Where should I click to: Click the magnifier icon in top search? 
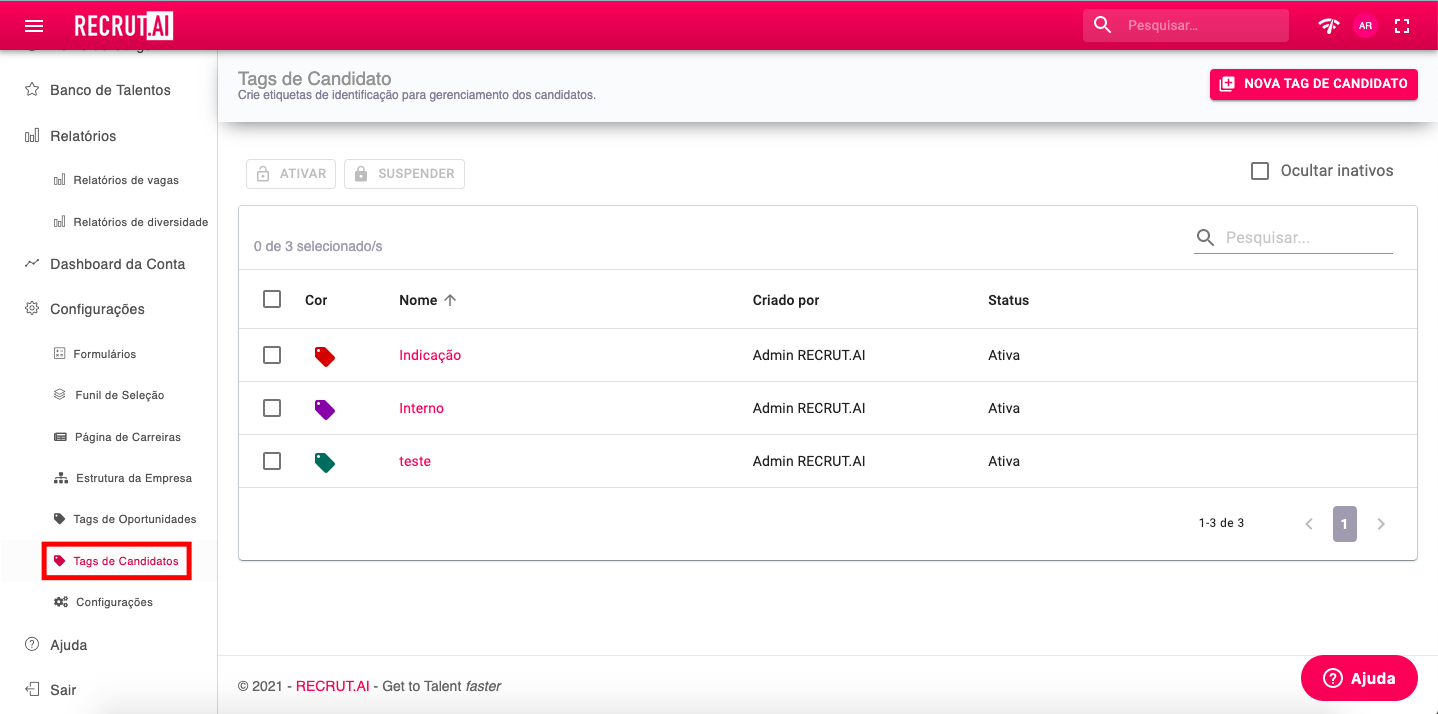(1103, 25)
